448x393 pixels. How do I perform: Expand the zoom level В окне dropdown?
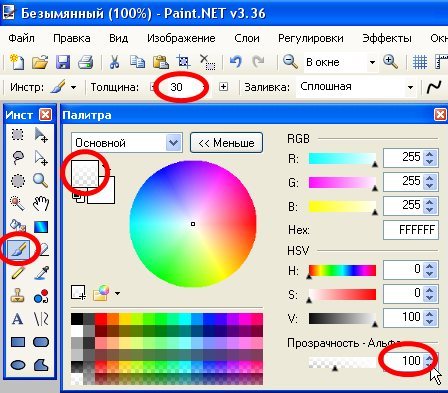pyautogui.click(x=372, y=62)
